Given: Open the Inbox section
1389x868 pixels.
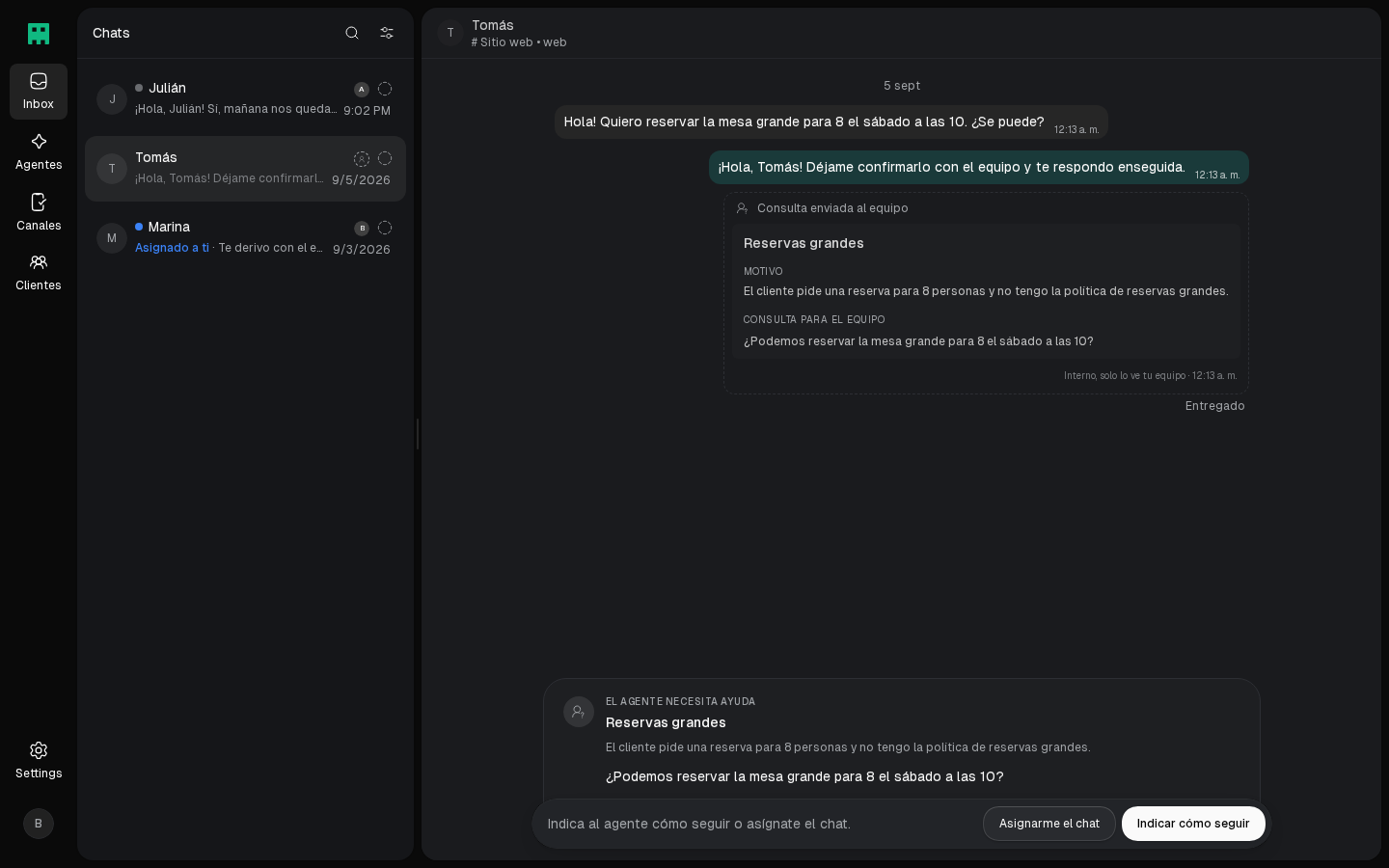Looking at the screenshot, I should (39, 92).
